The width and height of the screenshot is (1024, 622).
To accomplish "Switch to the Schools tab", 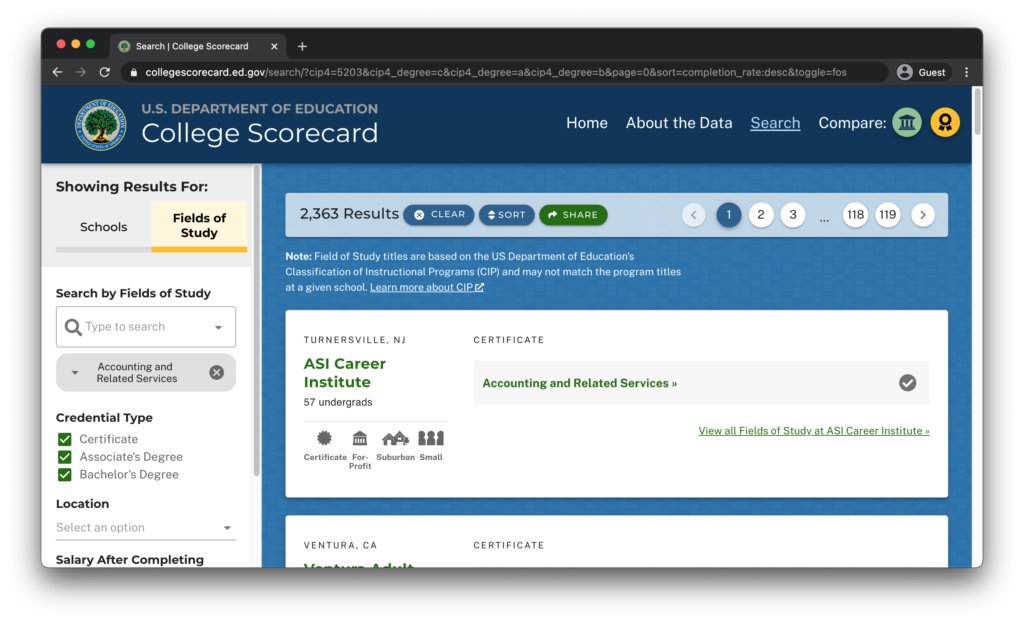I will 104,227.
